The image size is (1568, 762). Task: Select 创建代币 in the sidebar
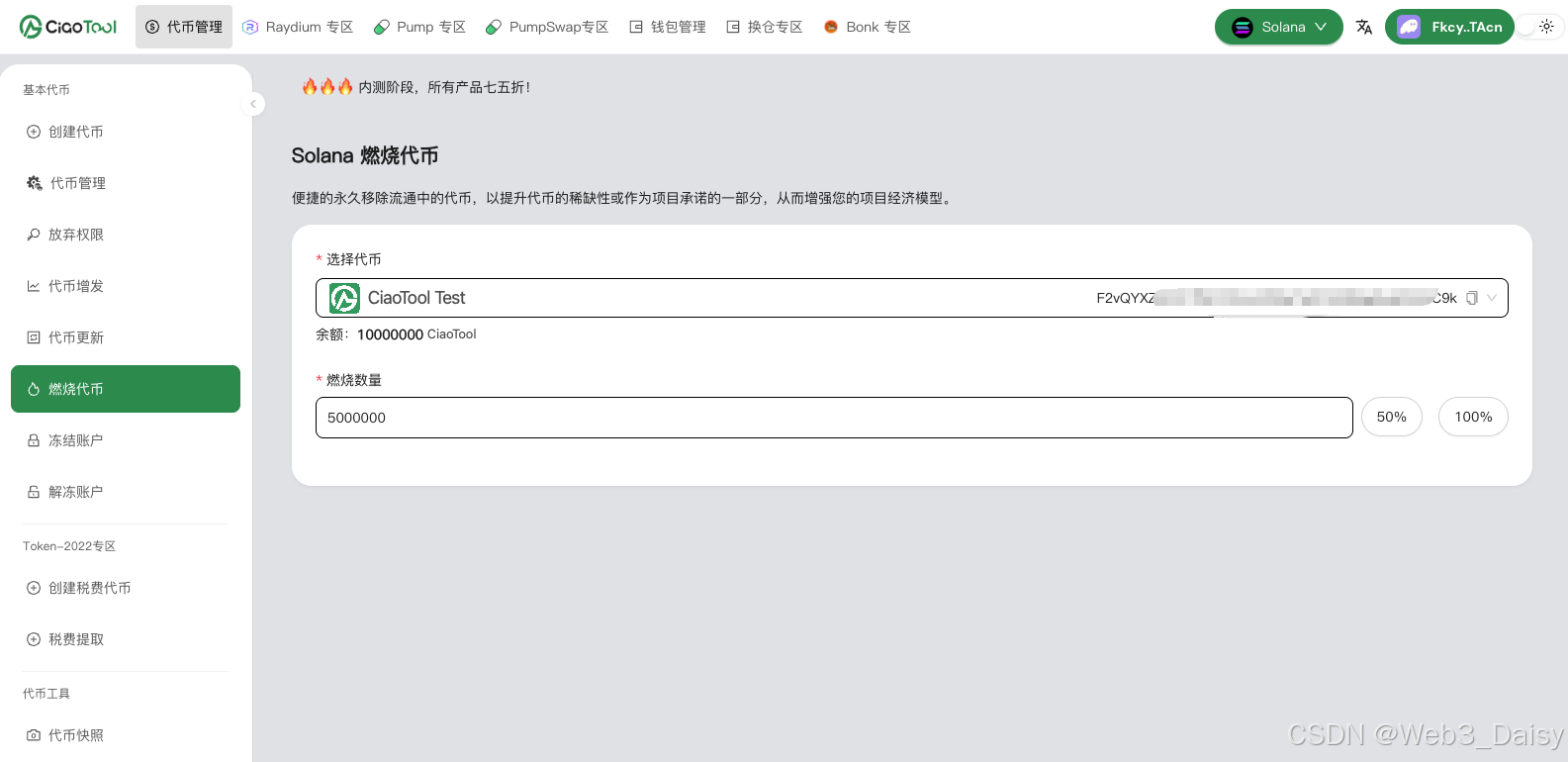point(126,132)
